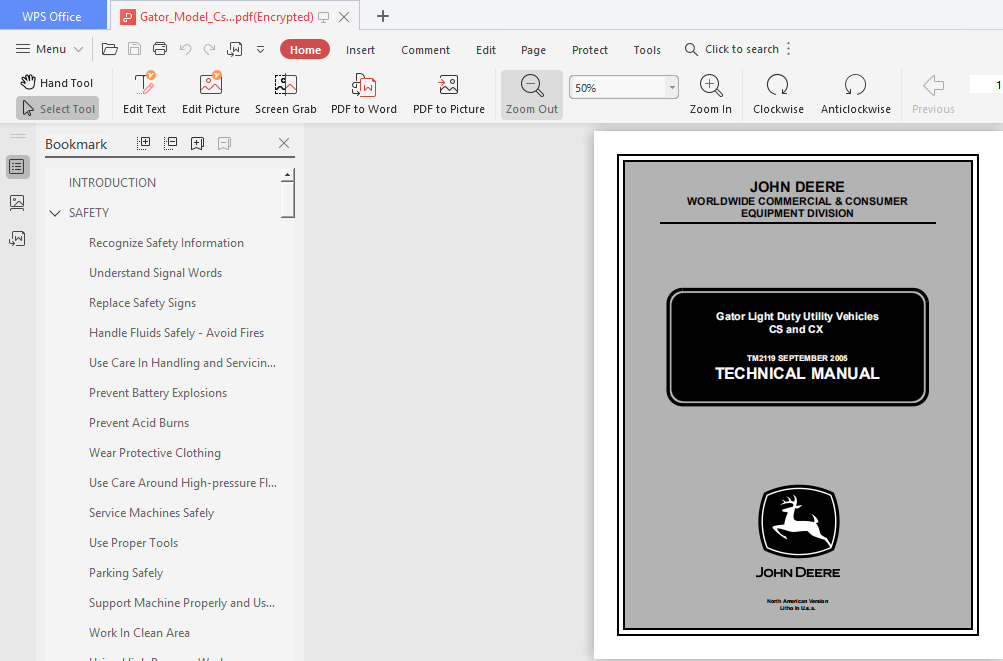Click the Open file folder icon
1003x661 pixels.
click(x=110, y=49)
